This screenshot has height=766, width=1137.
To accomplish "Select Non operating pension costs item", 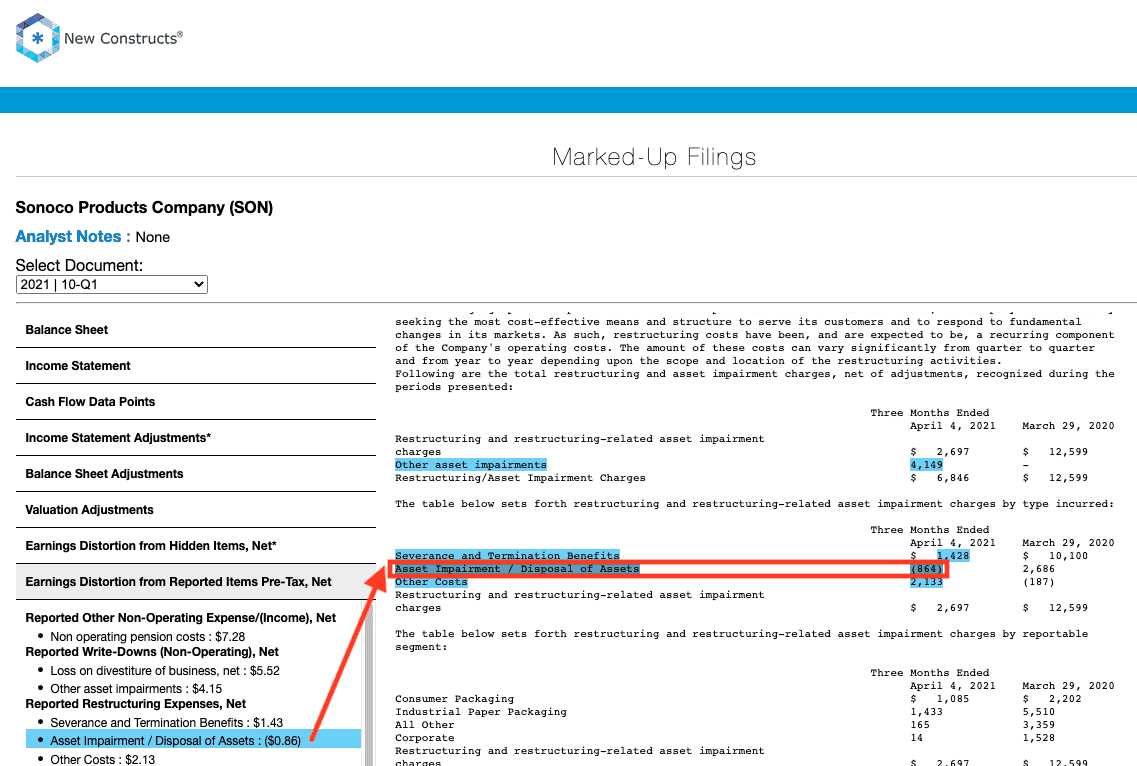I will point(147,636).
